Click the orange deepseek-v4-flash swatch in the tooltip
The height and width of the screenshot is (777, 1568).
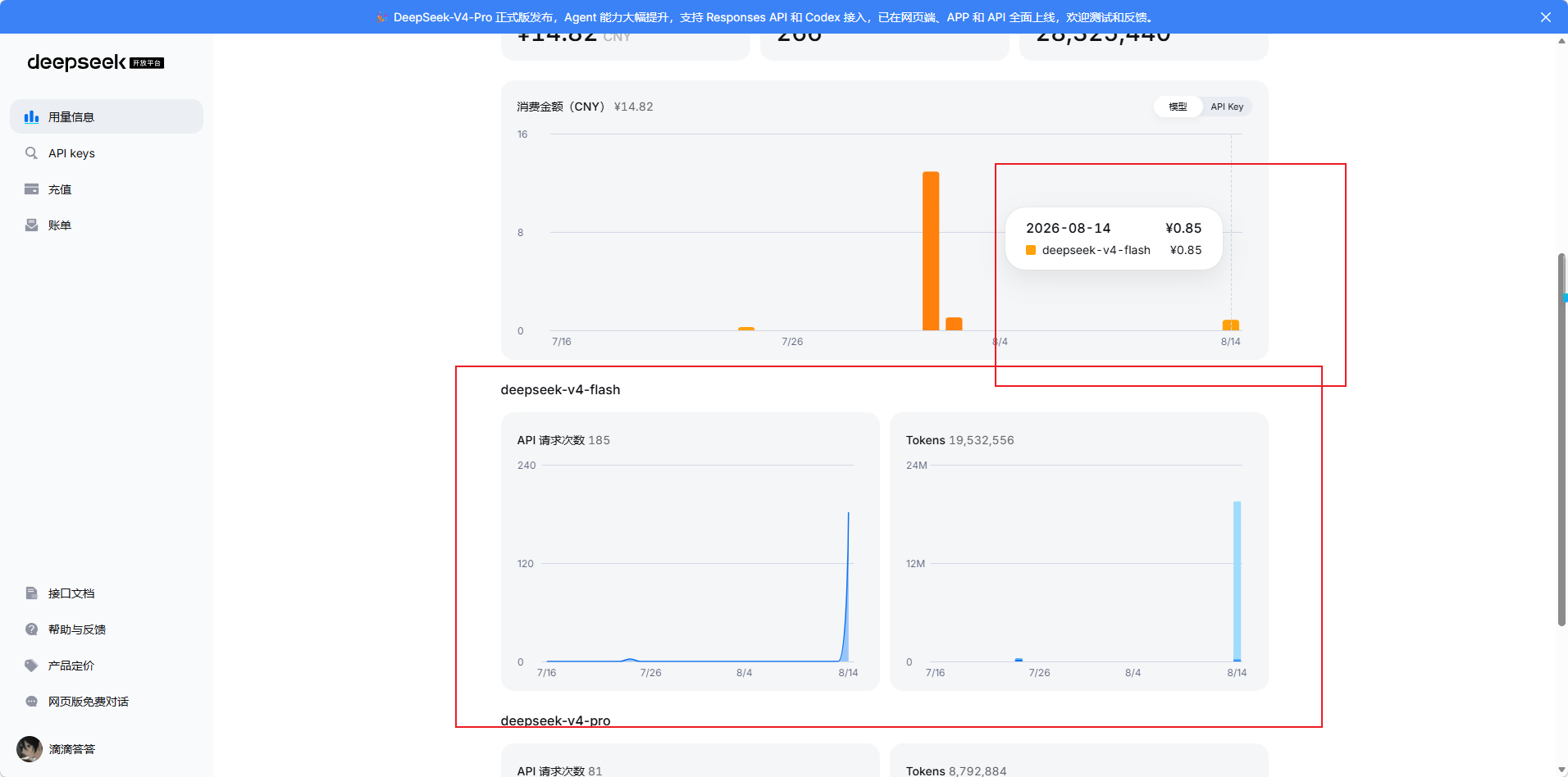[1031, 250]
